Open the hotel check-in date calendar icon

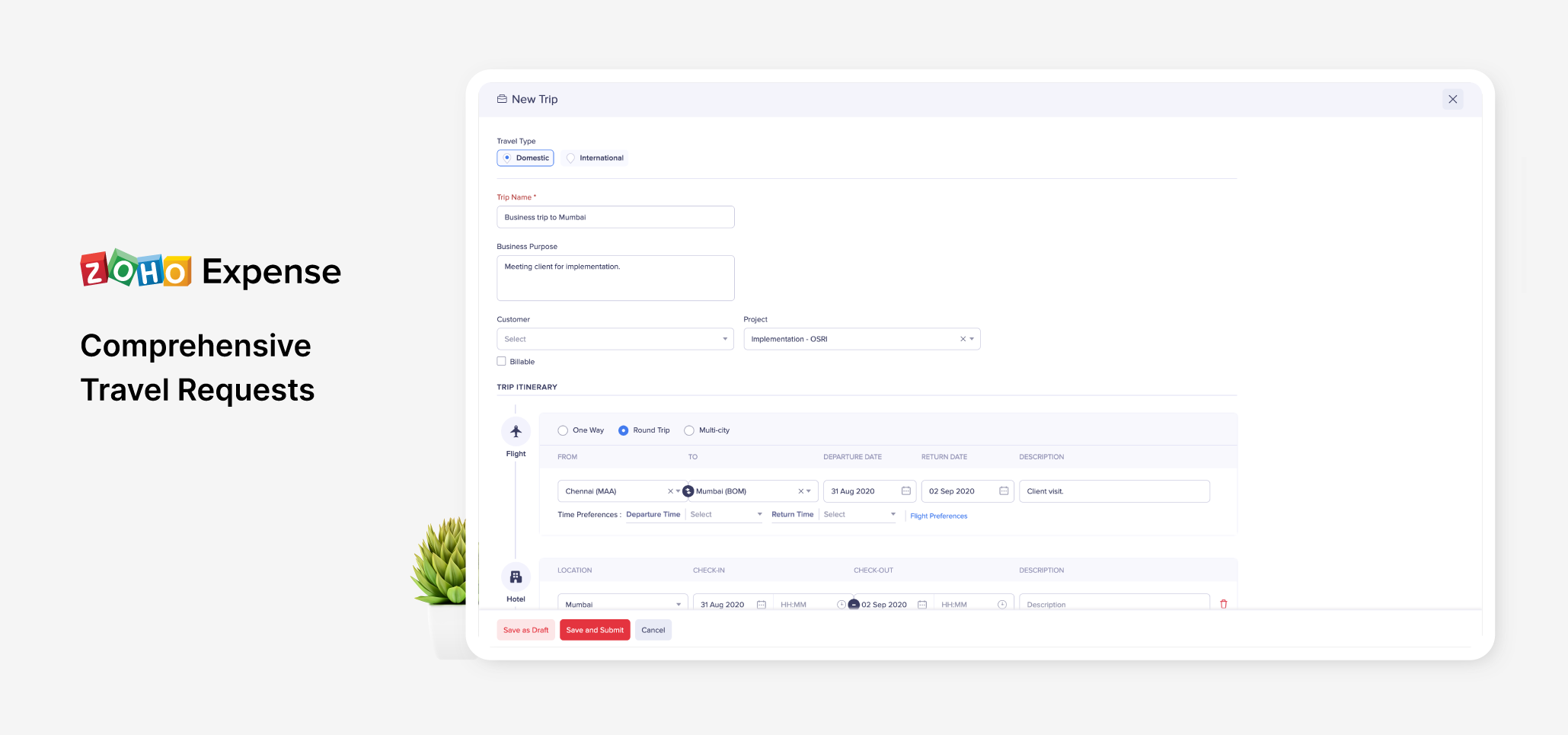tap(762, 603)
